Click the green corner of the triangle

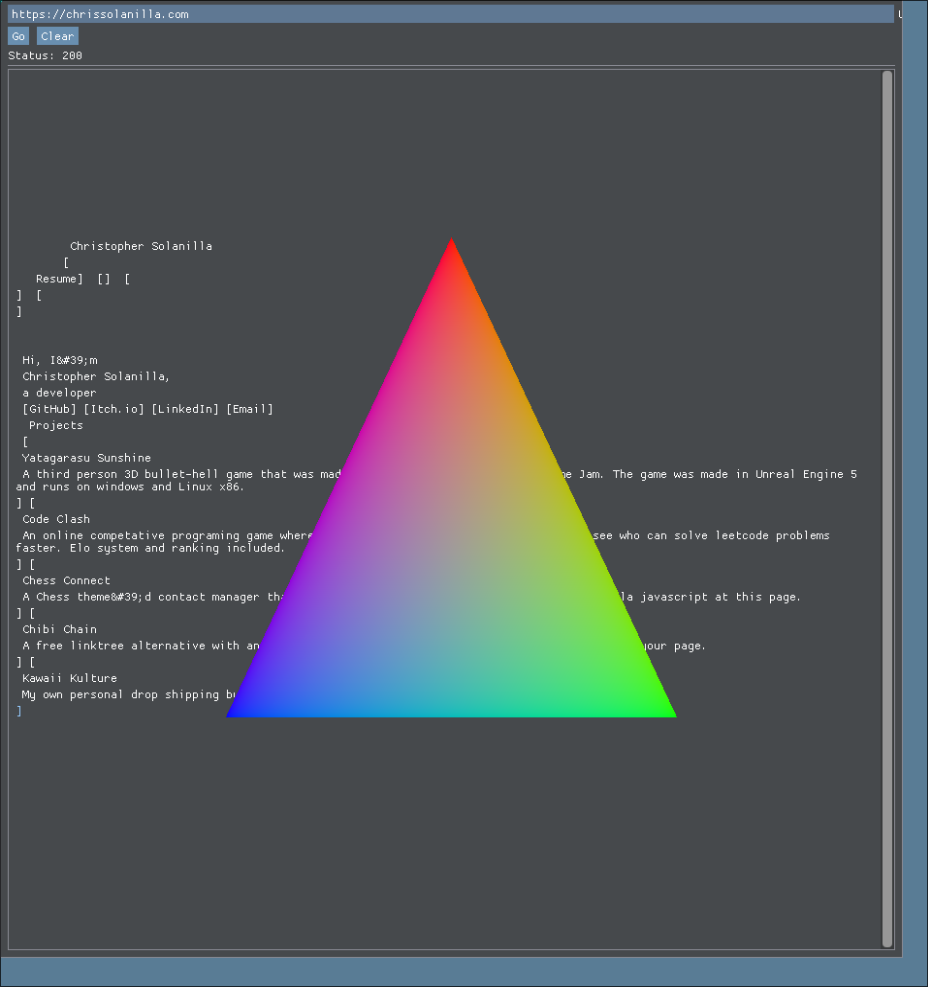click(x=668, y=712)
